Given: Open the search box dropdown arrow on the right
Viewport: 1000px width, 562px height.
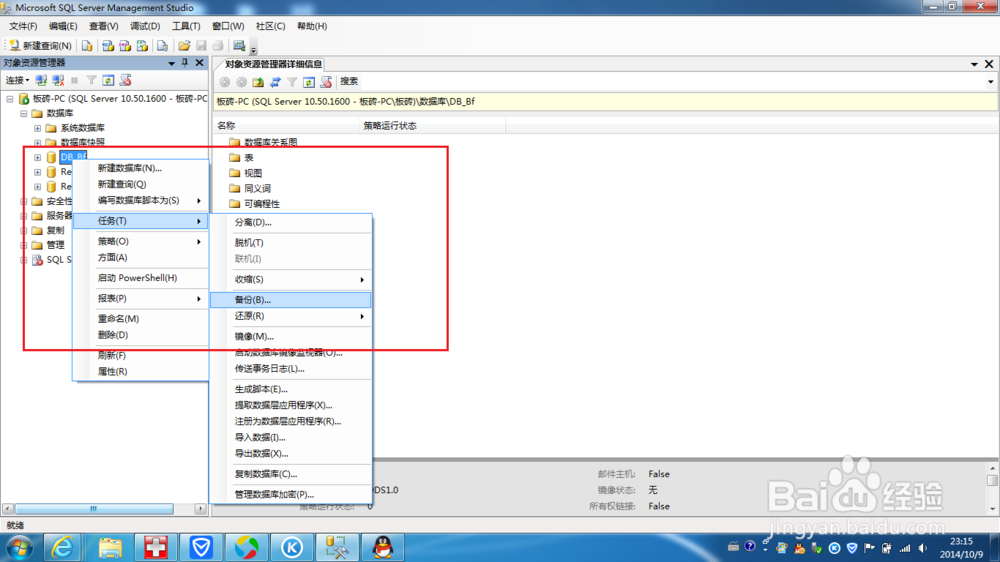Looking at the screenshot, I should [990, 82].
